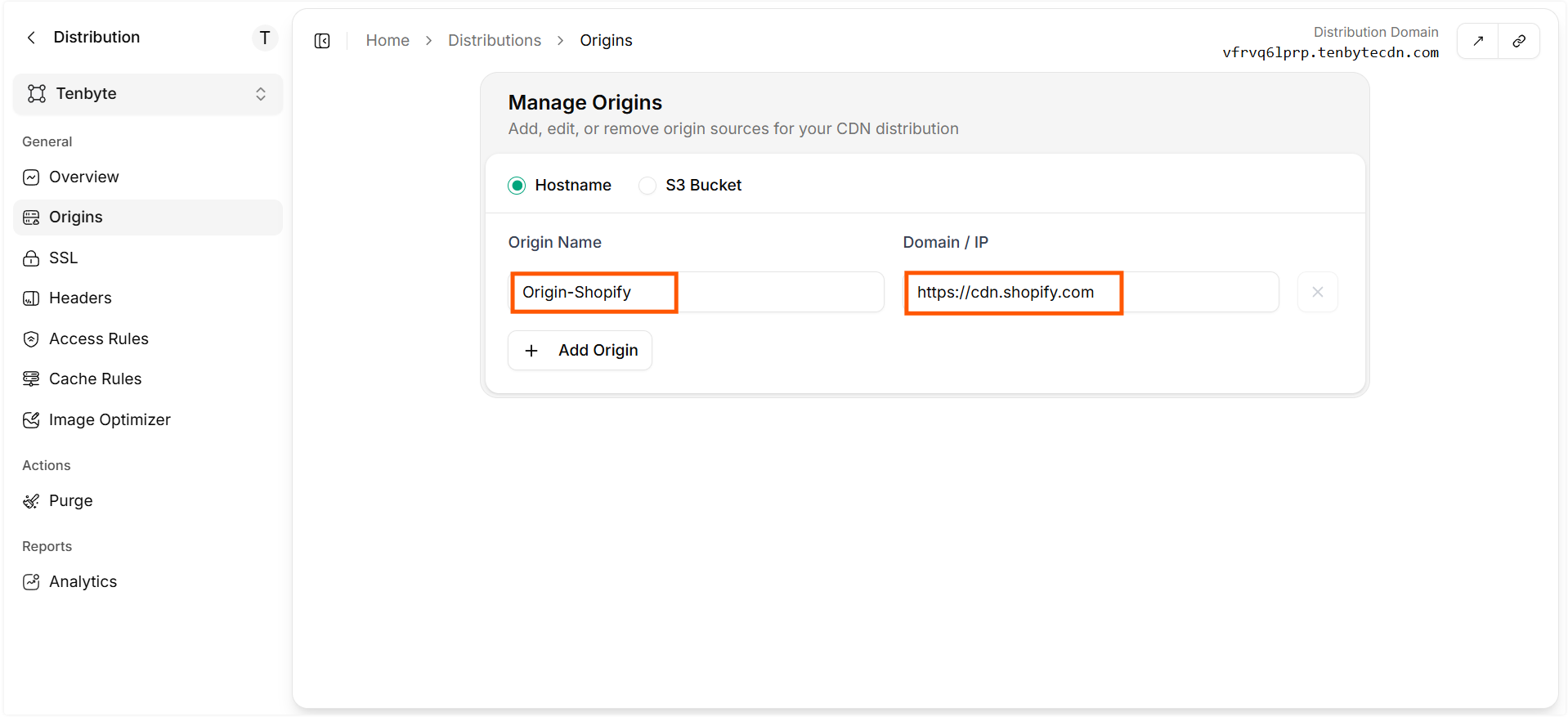Toggle the sidebar collapse icon
Screen dimensions: 1568x717
pos(322,41)
